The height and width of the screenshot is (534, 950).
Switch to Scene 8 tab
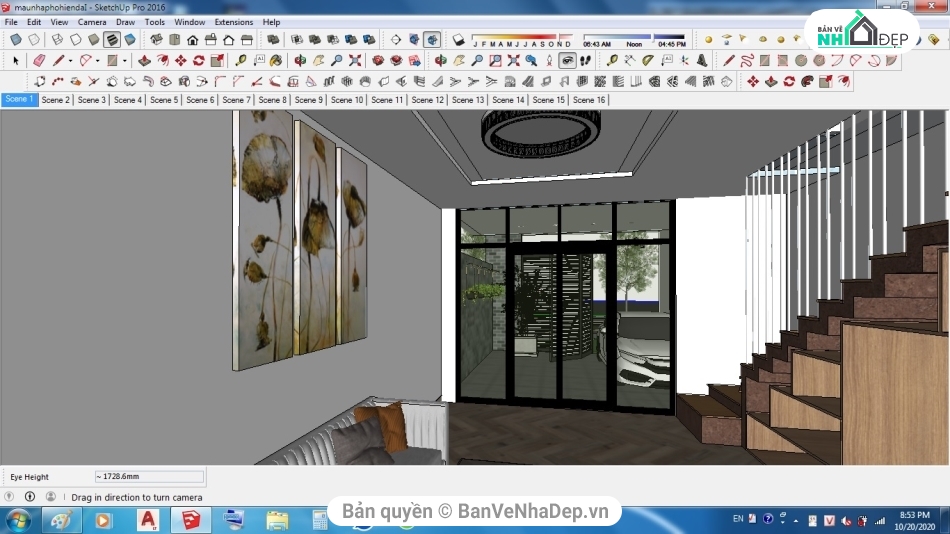click(x=272, y=99)
